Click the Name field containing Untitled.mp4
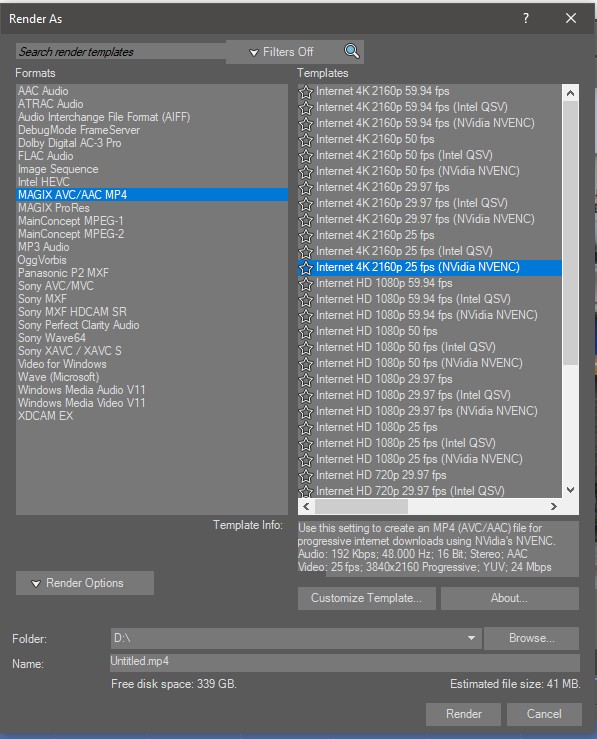The image size is (597, 739). click(344, 662)
